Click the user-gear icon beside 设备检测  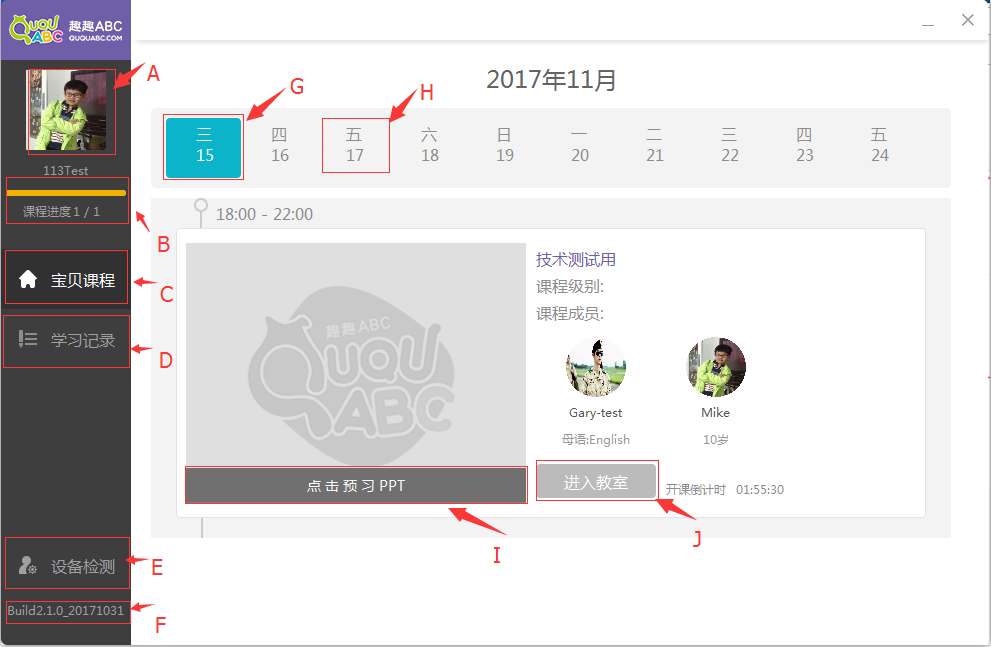(28, 565)
